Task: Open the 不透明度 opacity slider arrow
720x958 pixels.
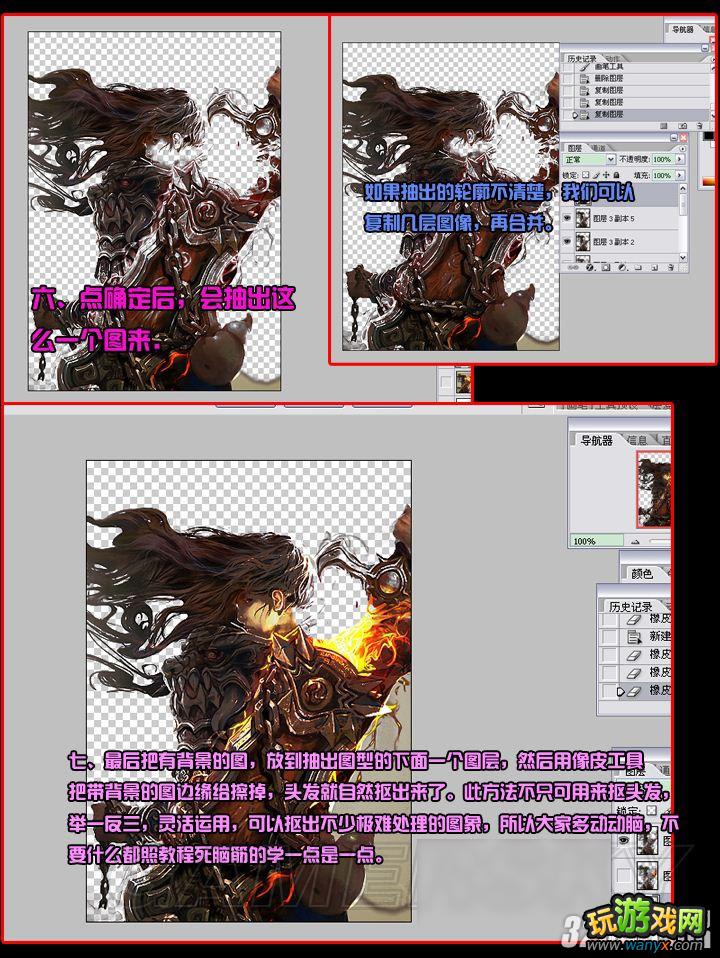Action: [680, 159]
